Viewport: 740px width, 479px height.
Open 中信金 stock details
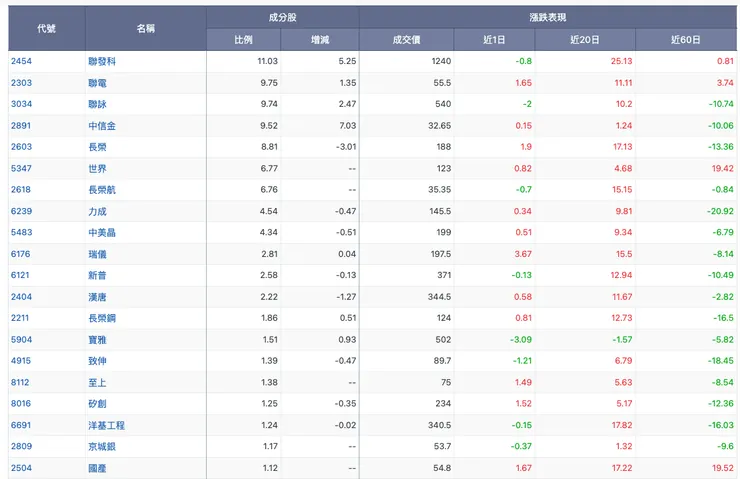102,126
